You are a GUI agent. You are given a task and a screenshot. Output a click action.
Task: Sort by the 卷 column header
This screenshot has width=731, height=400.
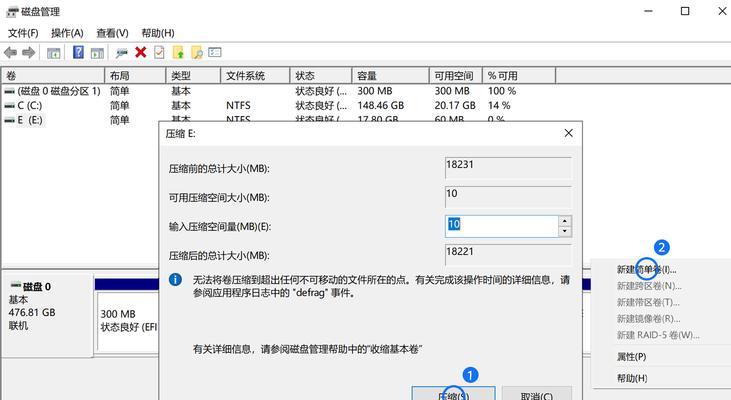pos(53,76)
